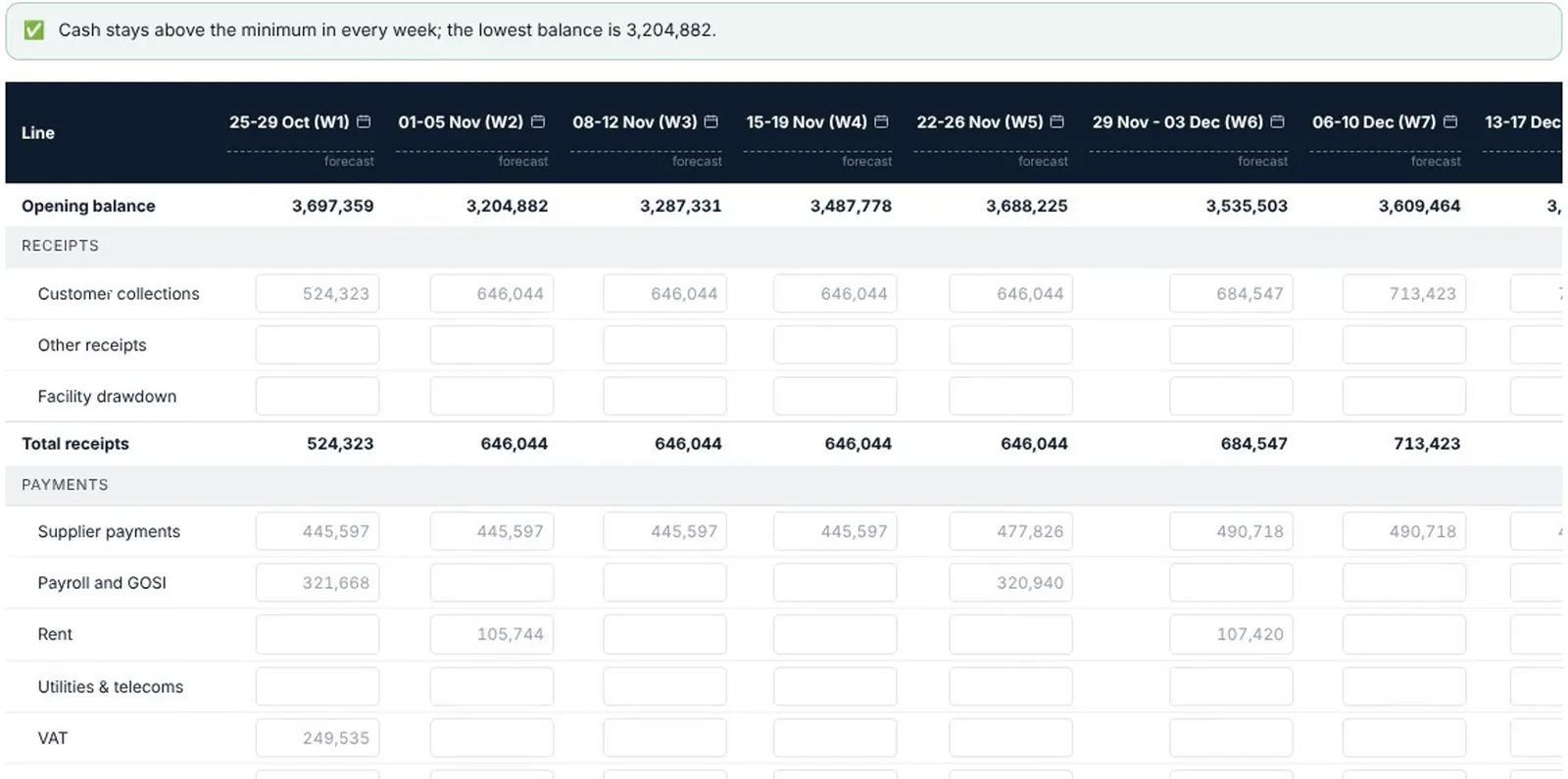Click the Supplier payments row label

coord(109,531)
